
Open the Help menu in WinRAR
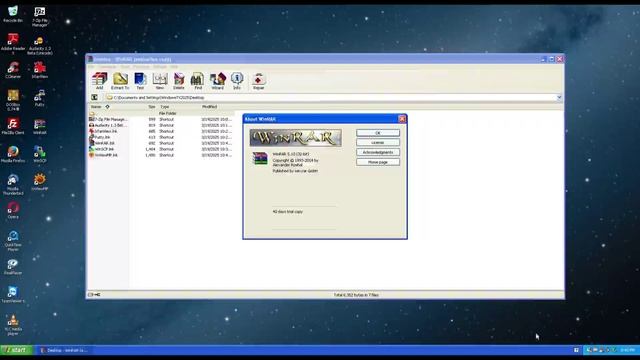point(174,67)
